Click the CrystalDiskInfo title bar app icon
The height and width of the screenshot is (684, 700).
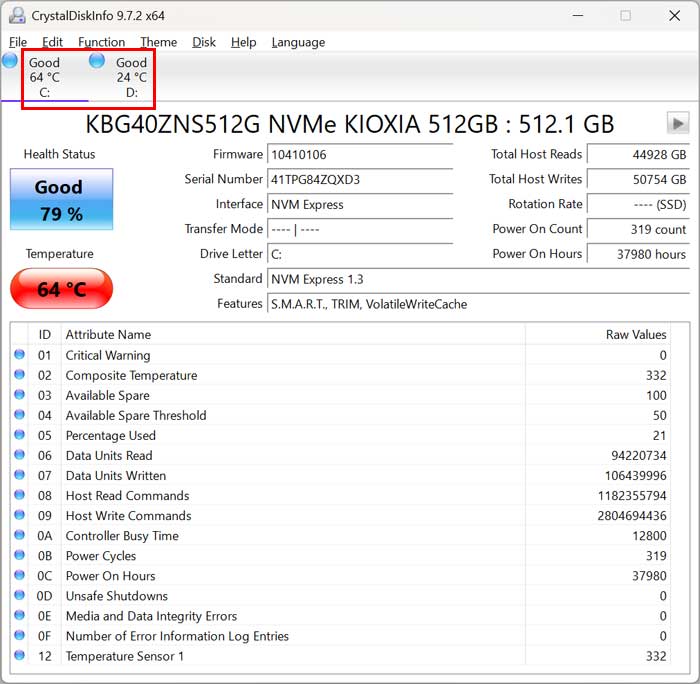[x=17, y=16]
